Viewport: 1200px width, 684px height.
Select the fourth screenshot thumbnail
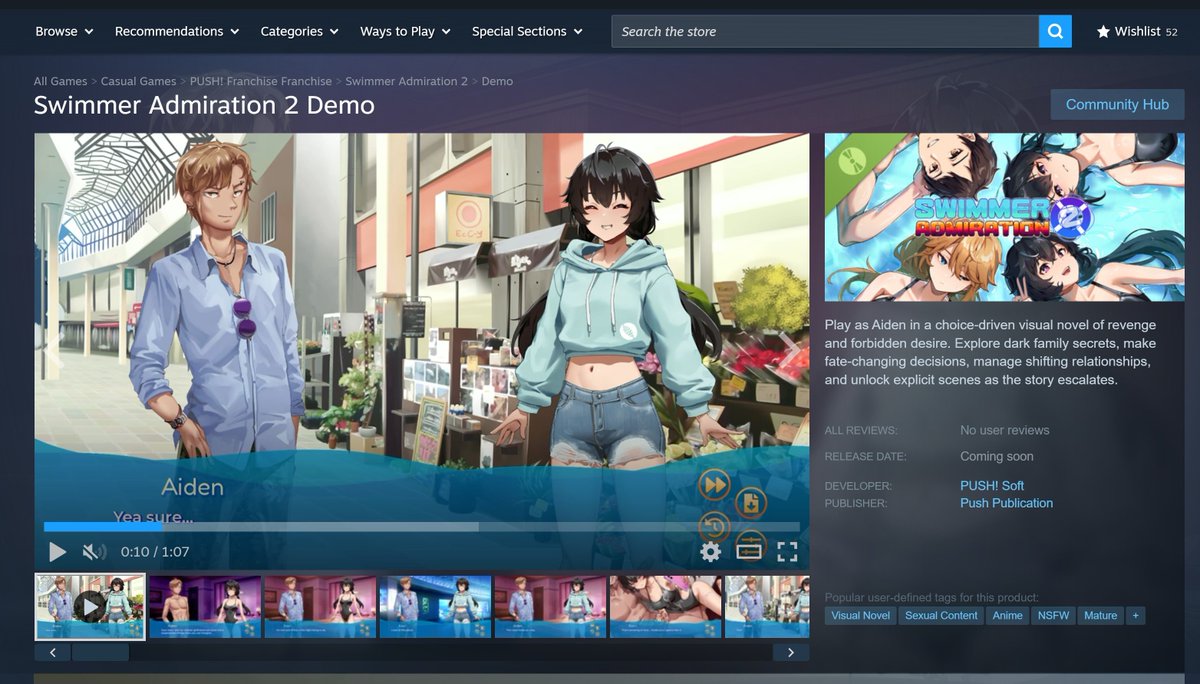click(x=435, y=606)
